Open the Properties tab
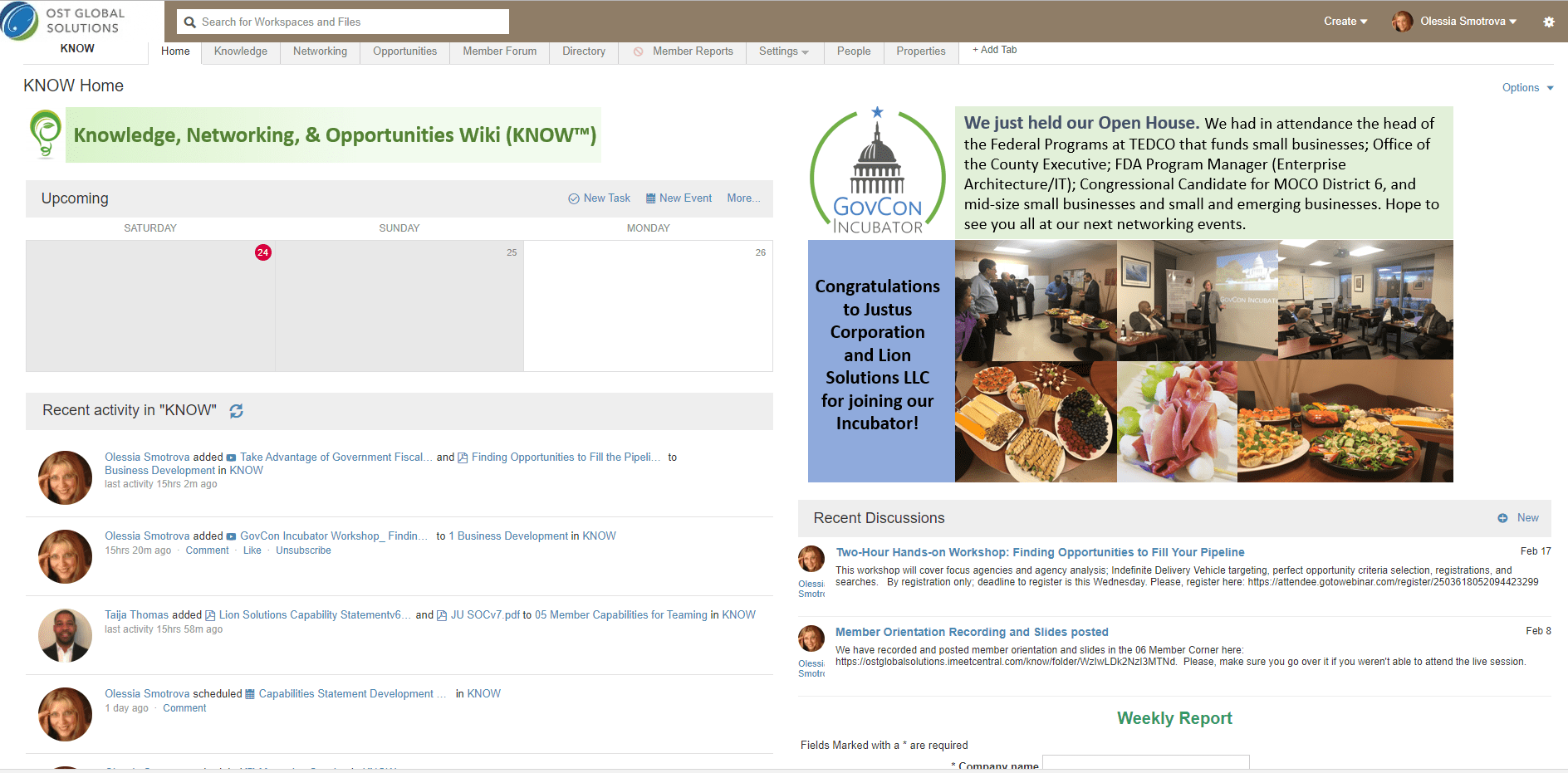1568x773 pixels. click(921, 51)
